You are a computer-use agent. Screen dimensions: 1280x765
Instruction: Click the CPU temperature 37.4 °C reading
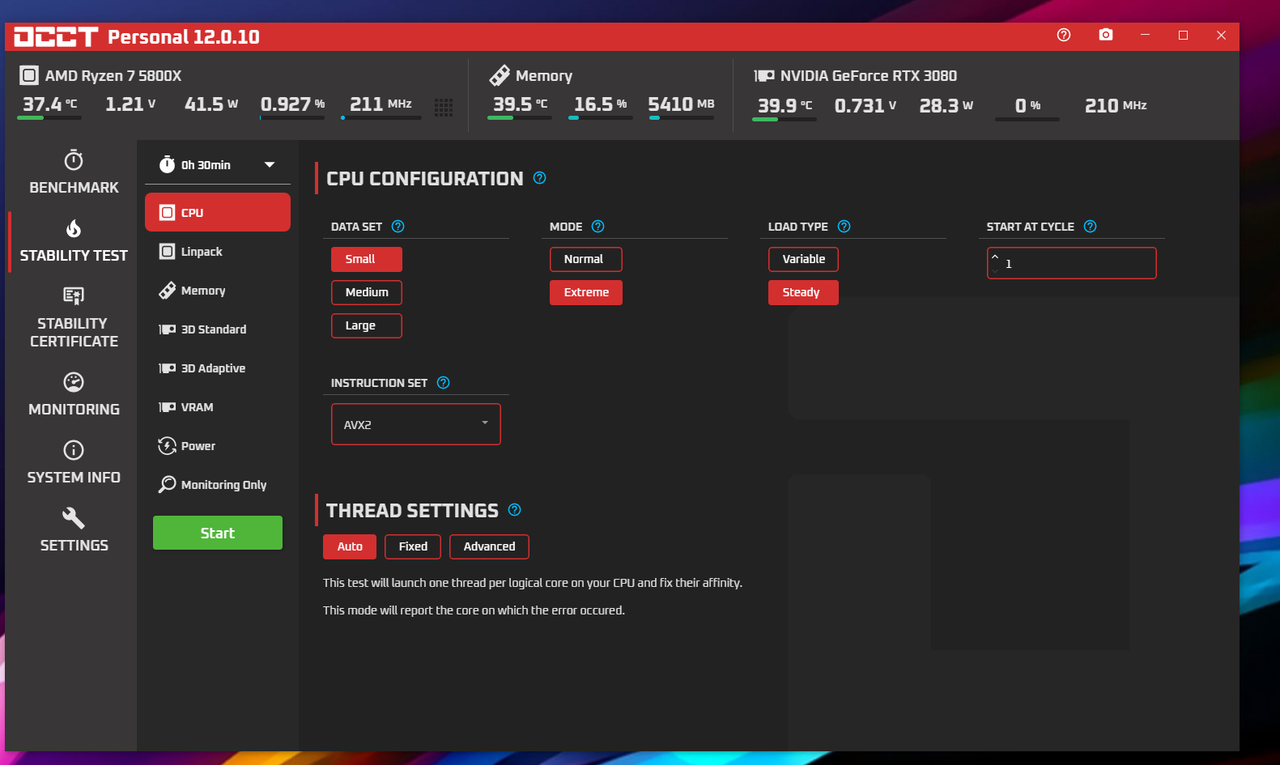(x=50, y=104)
